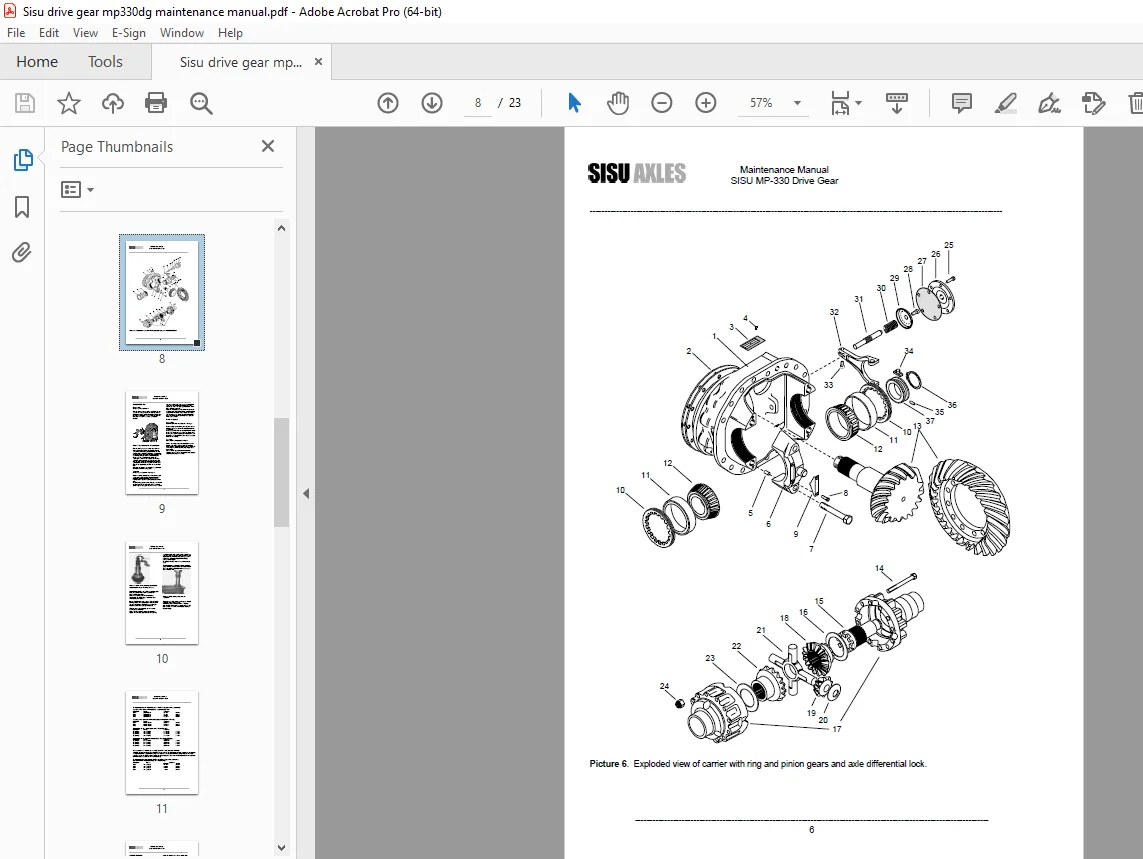Activate the Hand pan tool
This screenshot has height=859, width=1143.
pyautogui.click(x=618, y=103)
